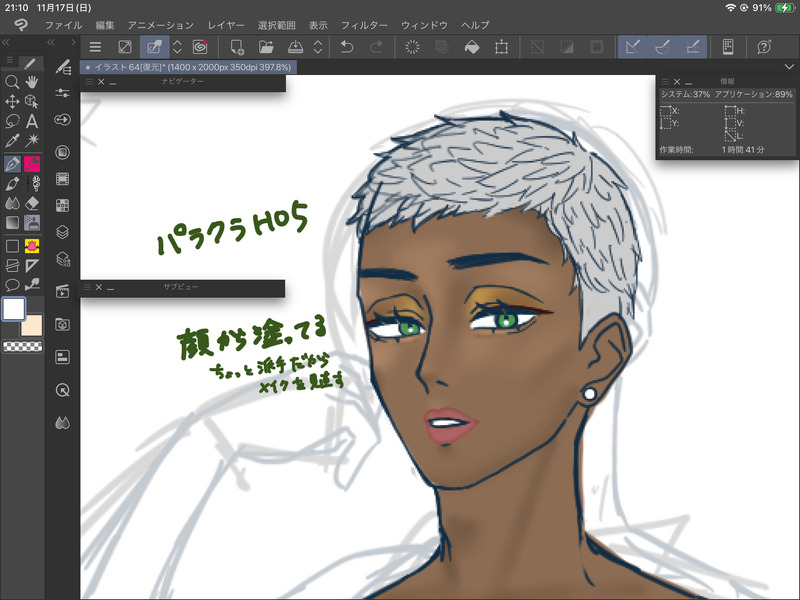Viewport: 800px width, 600px height.
Task: Select the Eraser tool
Action: (32, 203)
